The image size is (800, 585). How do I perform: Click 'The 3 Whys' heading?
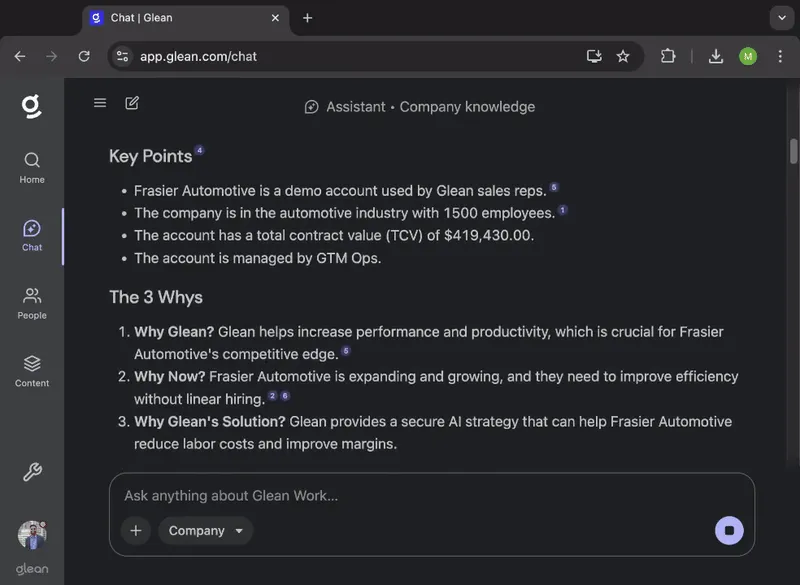click(156, 297)
